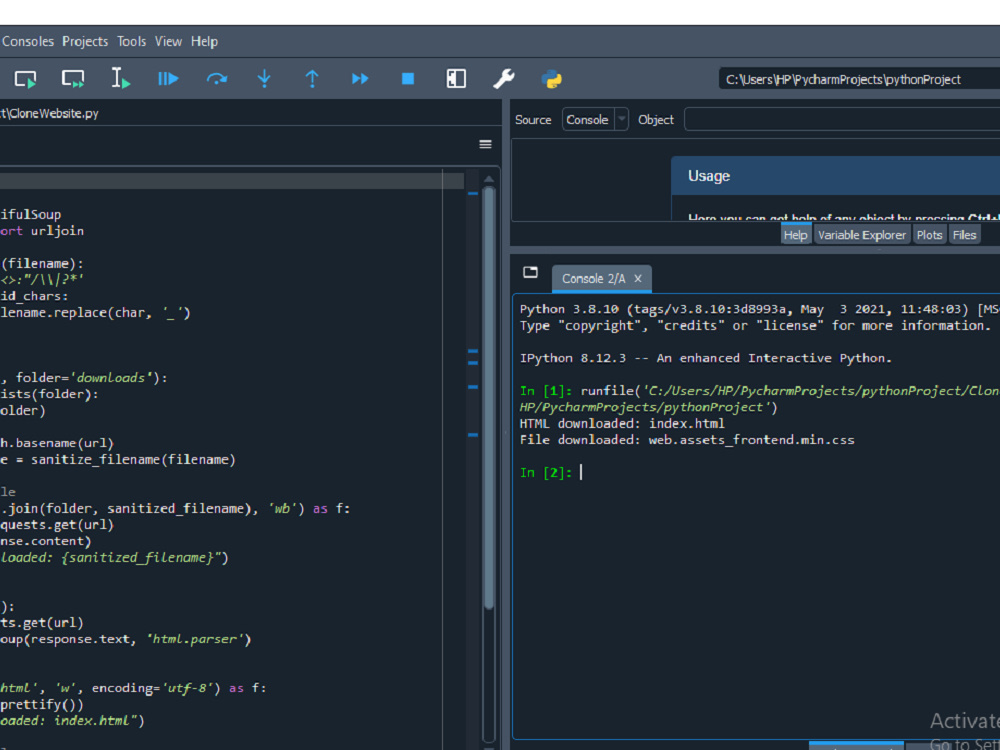Select the Files pane tab
This screenshot has height=750, width=1000.
(x=964, y=233)
